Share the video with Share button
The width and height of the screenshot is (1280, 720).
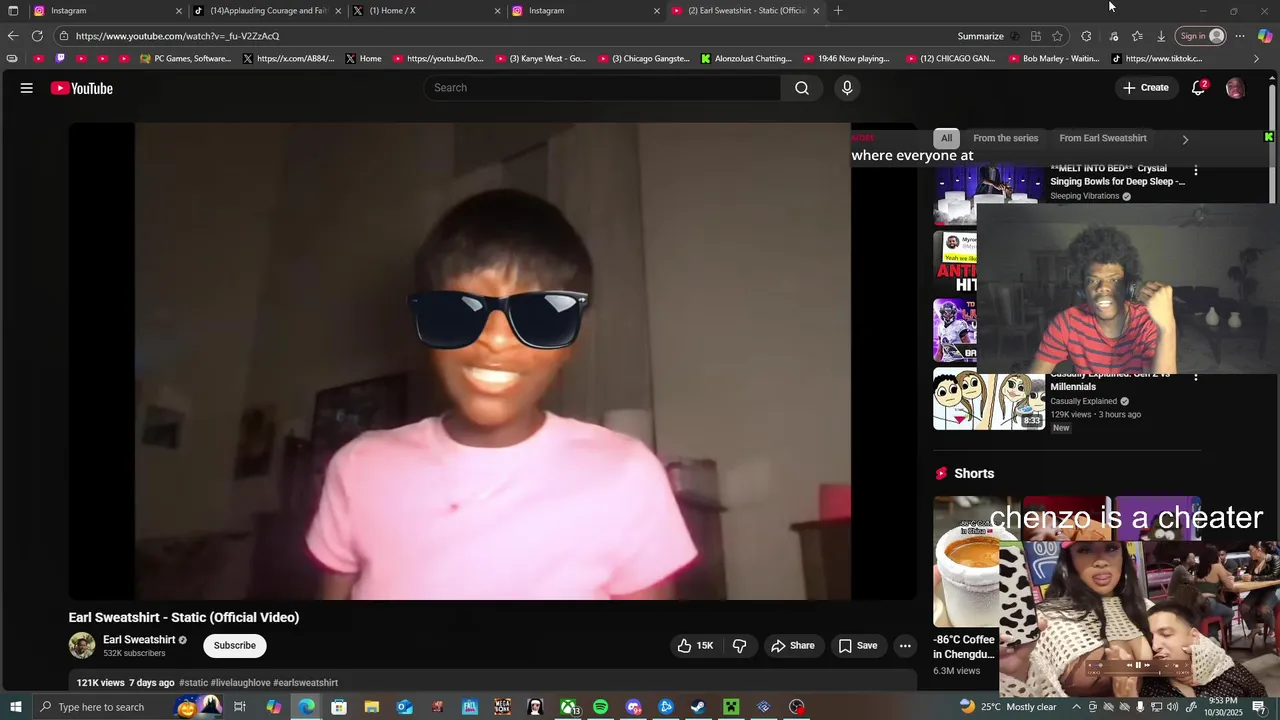[792, 646]
